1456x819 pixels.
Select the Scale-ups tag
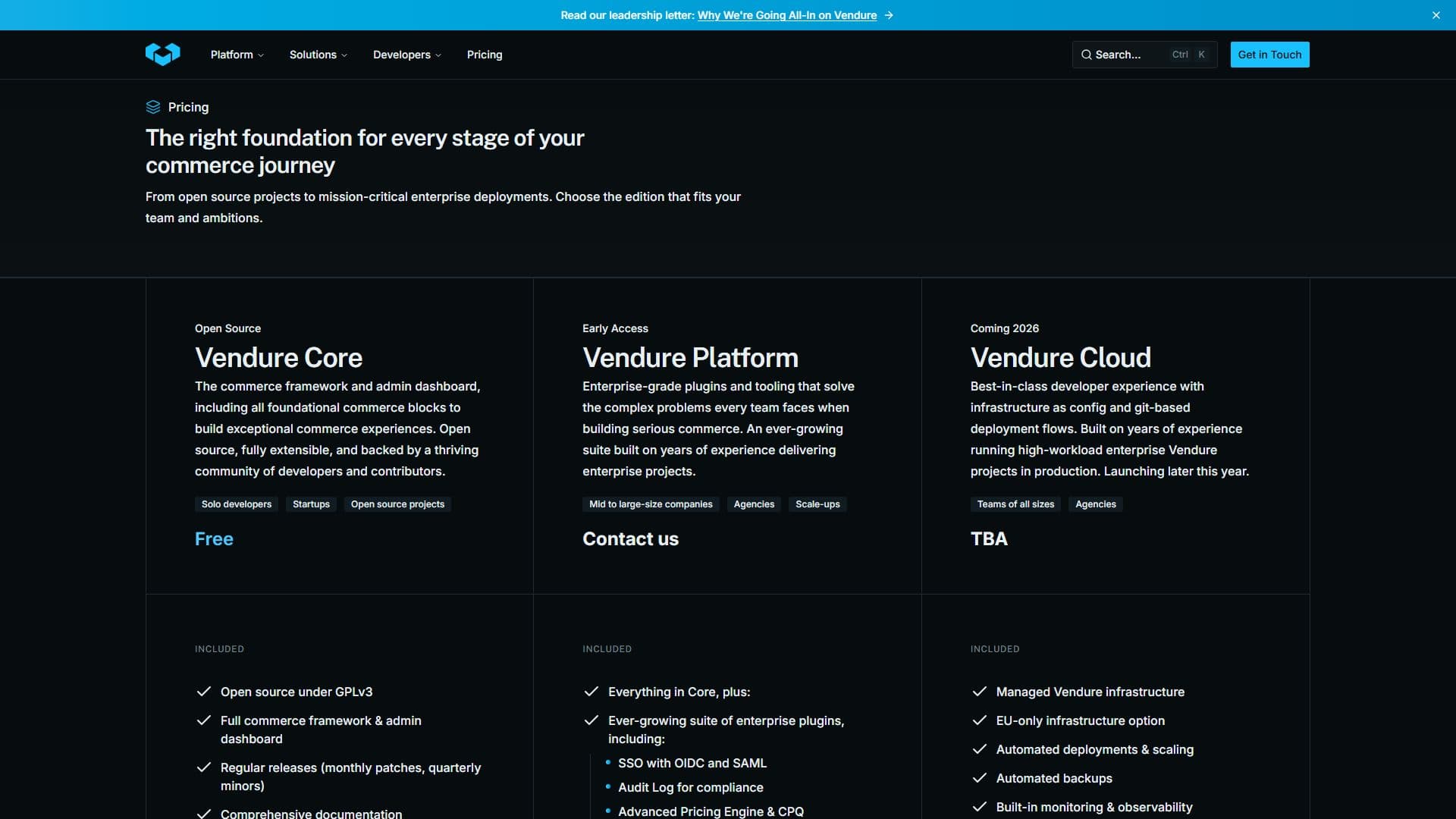[x=817, y=504]
